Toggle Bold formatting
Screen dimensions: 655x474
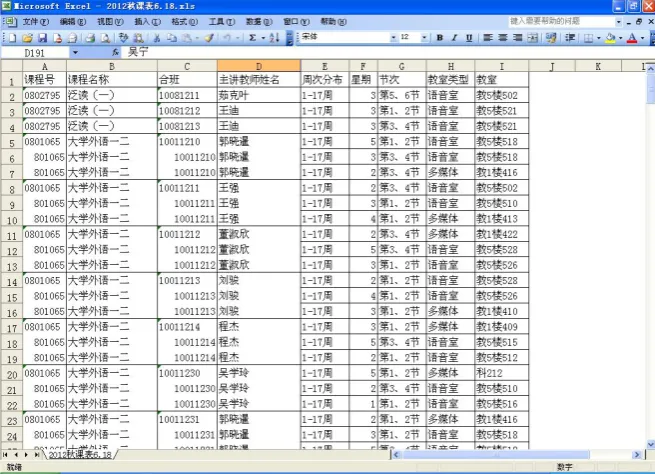coord(439,38)
